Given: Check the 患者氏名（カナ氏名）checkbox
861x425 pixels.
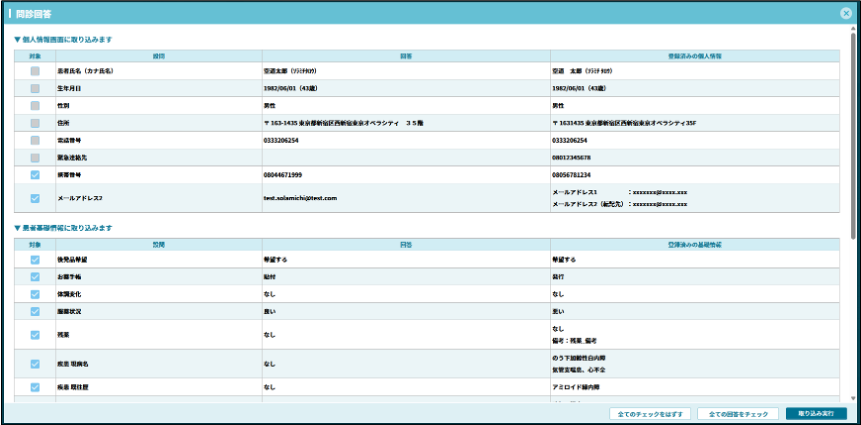Looking at the screenshot, I should point(35,72).
